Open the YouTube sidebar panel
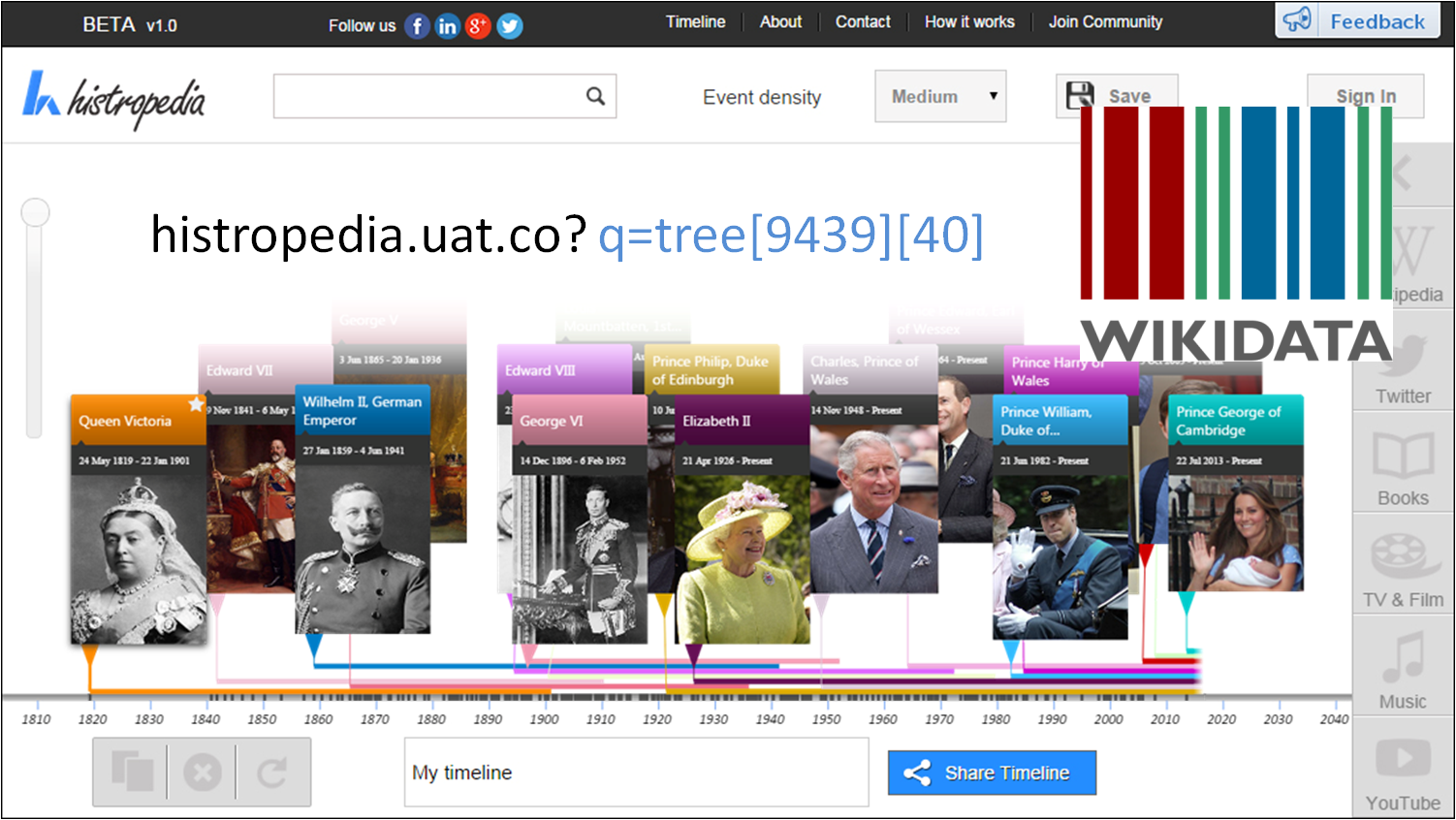Image resolution: width=1456 pixels, height=820 pixels. coord(1402,769)
